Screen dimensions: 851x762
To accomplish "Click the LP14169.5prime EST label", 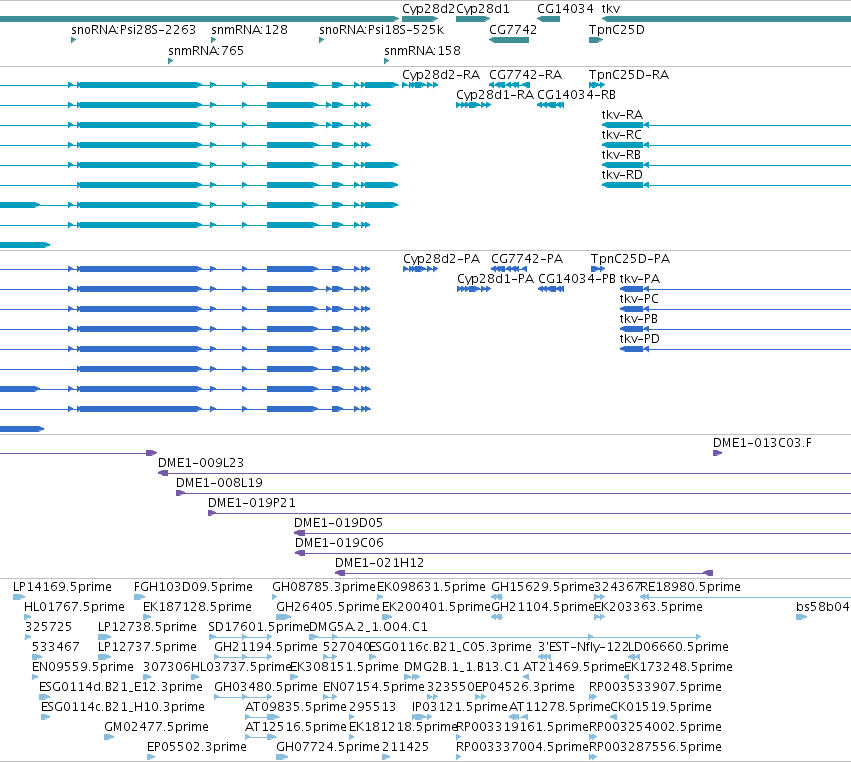I will tap(62, 587).
